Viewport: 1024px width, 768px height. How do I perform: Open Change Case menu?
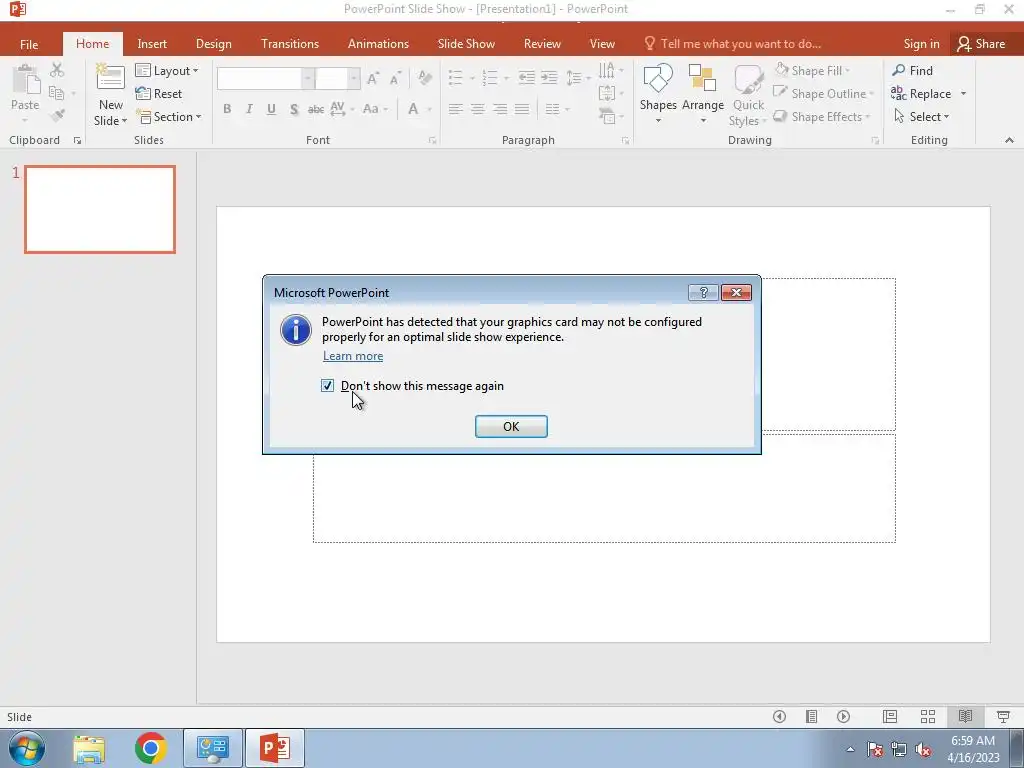[375, 109]
